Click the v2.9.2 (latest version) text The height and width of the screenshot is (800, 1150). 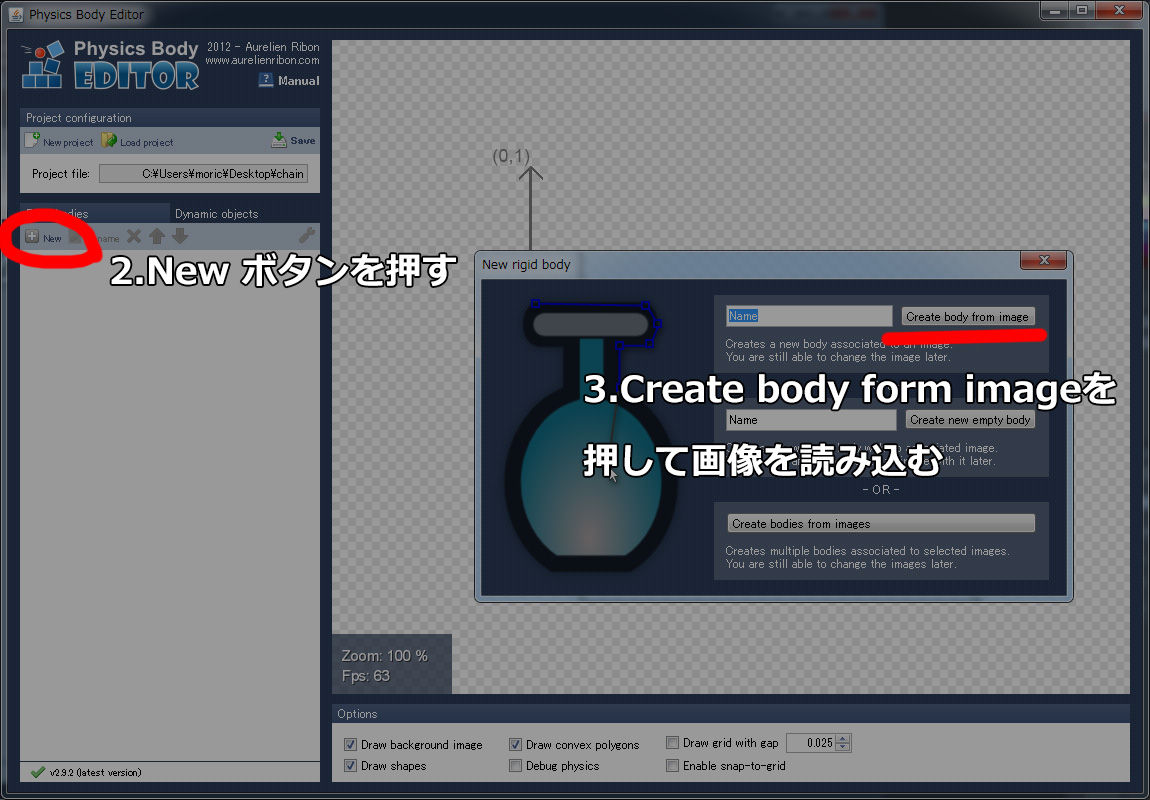click(x=95, y=772)
